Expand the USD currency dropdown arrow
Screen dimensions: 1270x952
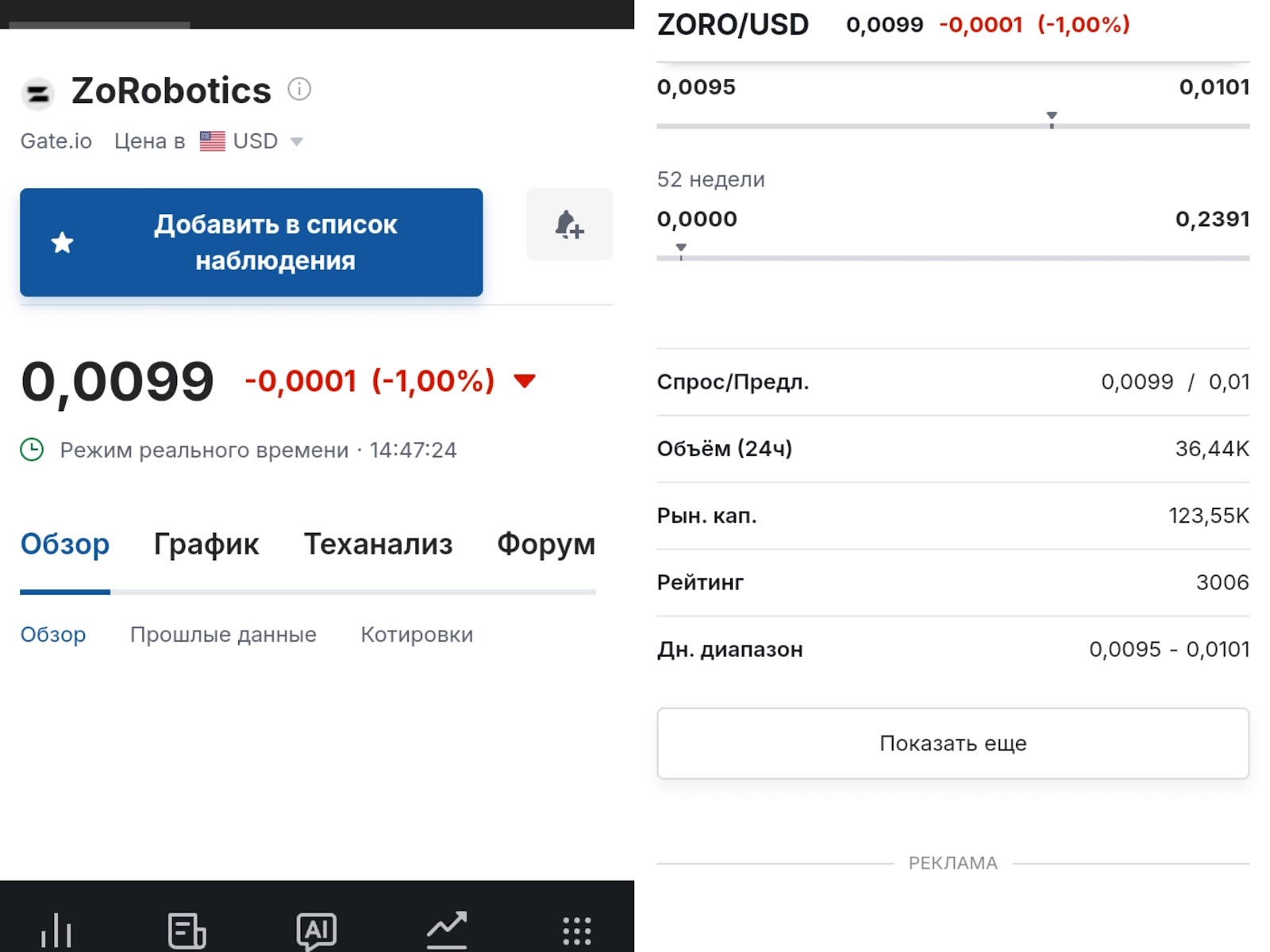click(297, 142)
